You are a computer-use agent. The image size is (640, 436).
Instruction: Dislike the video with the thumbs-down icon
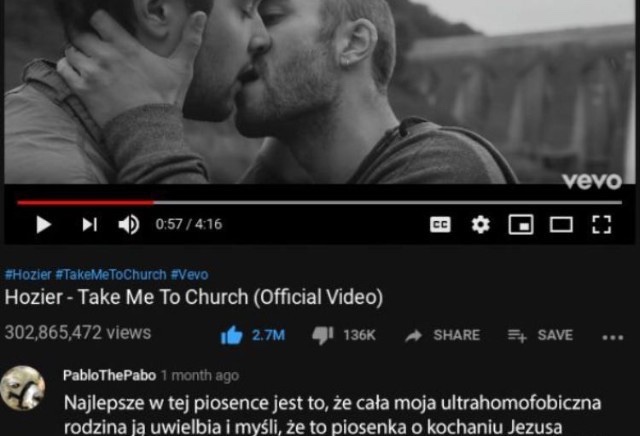tap(322, 336)
